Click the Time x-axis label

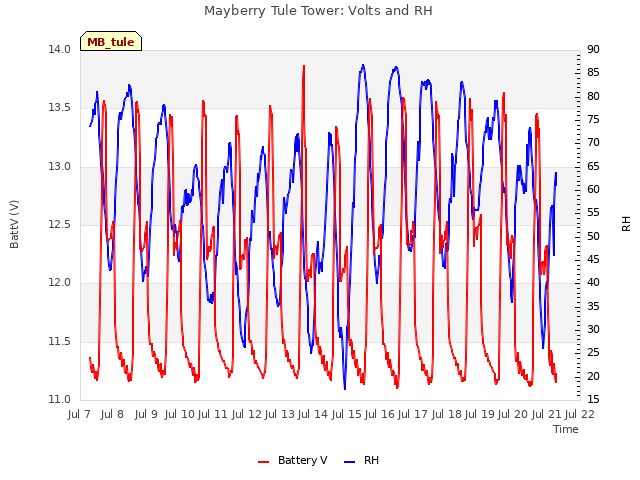click(x=566, y=429)
